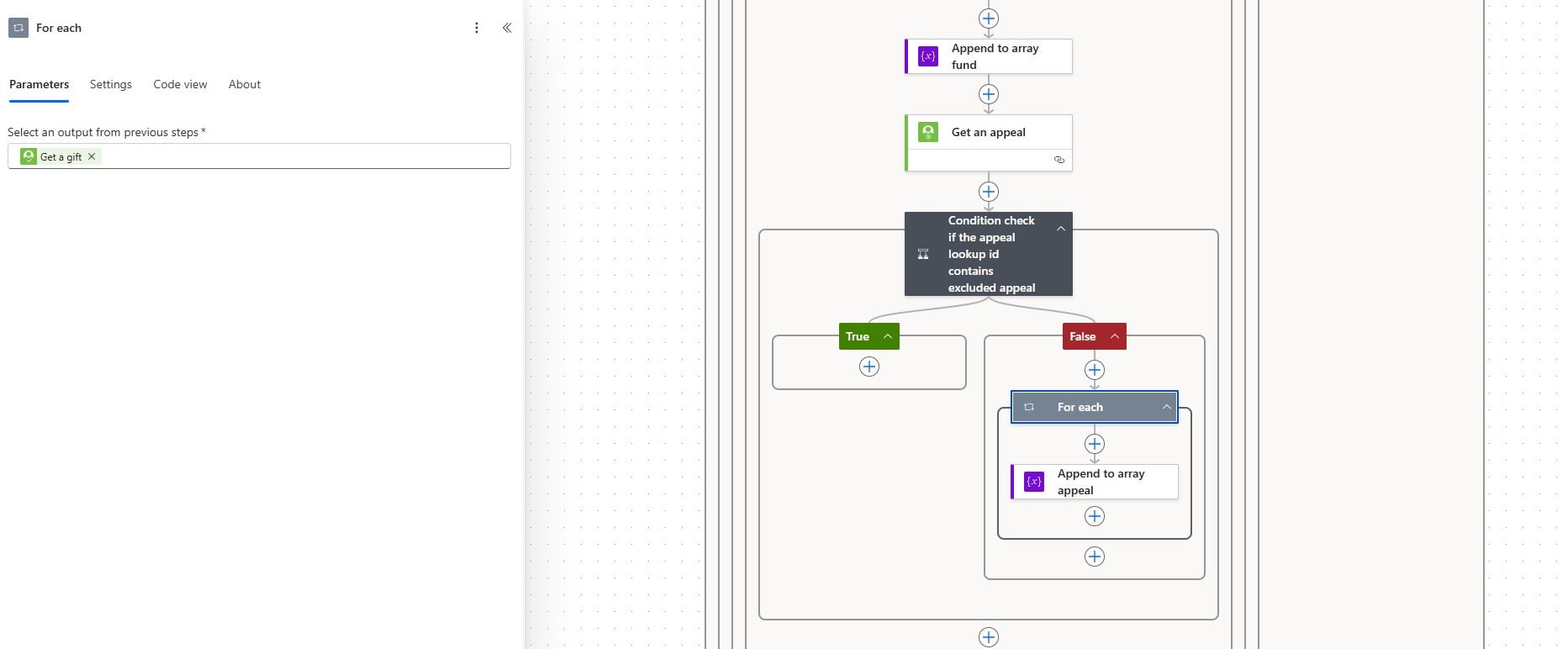Click the For each loop icon in panel header
Viewport: 1568px width, 649px height.
point(18,28)
